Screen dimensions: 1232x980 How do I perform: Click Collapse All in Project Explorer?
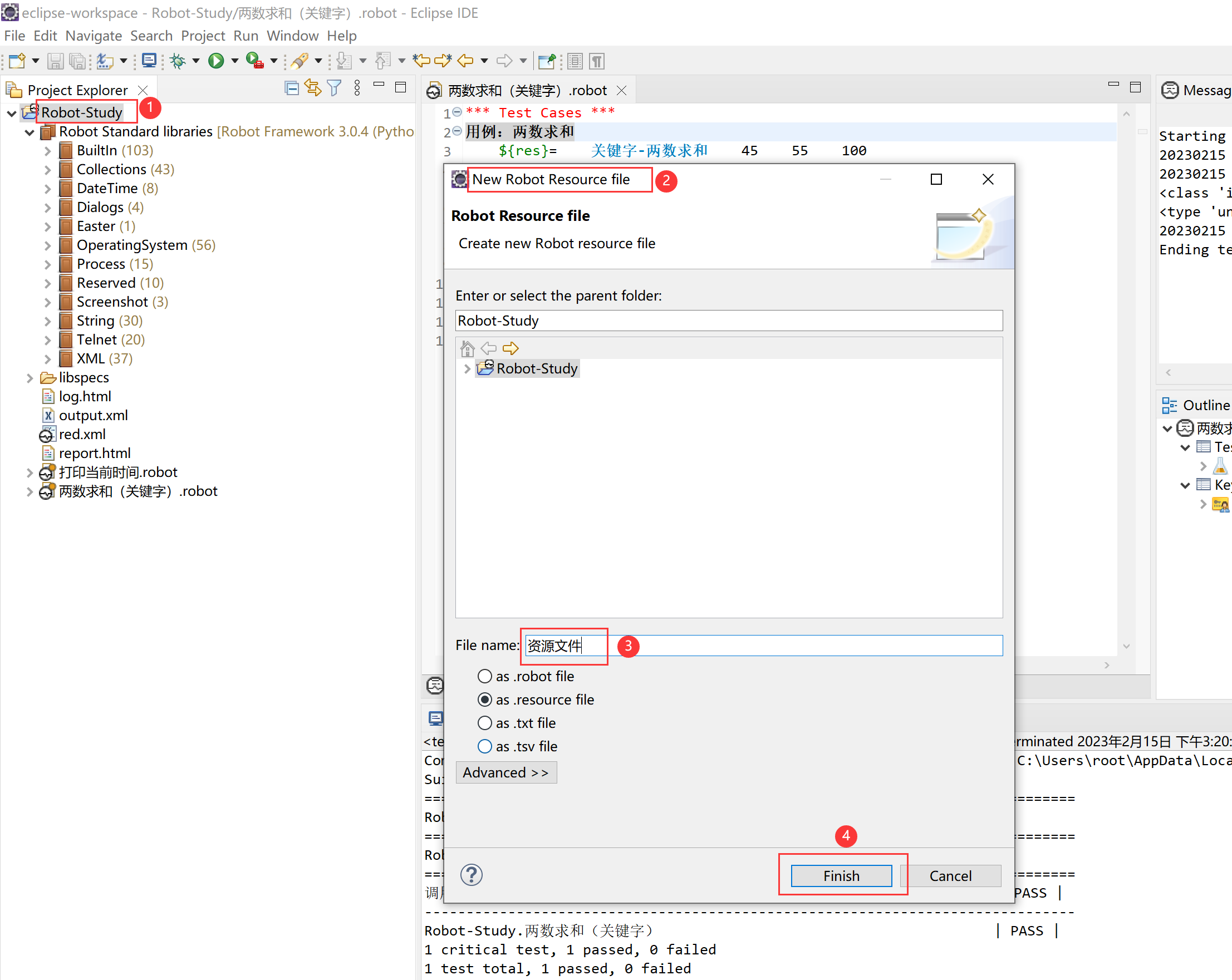[x=291, y=88]
